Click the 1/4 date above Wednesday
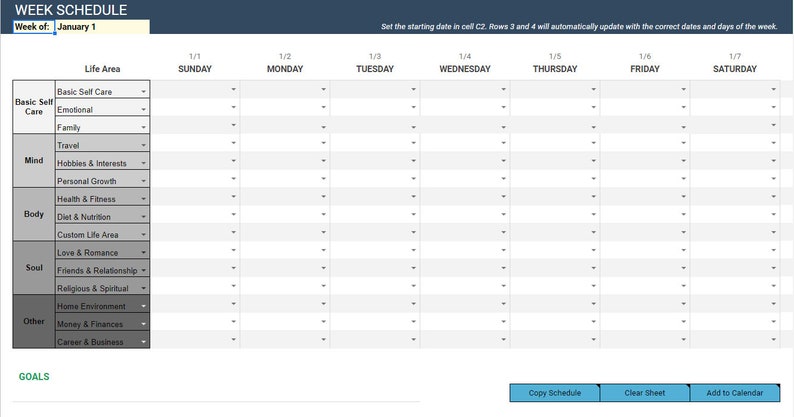The image size is (794, 417). pyautogui.click(x=465, y=56)
